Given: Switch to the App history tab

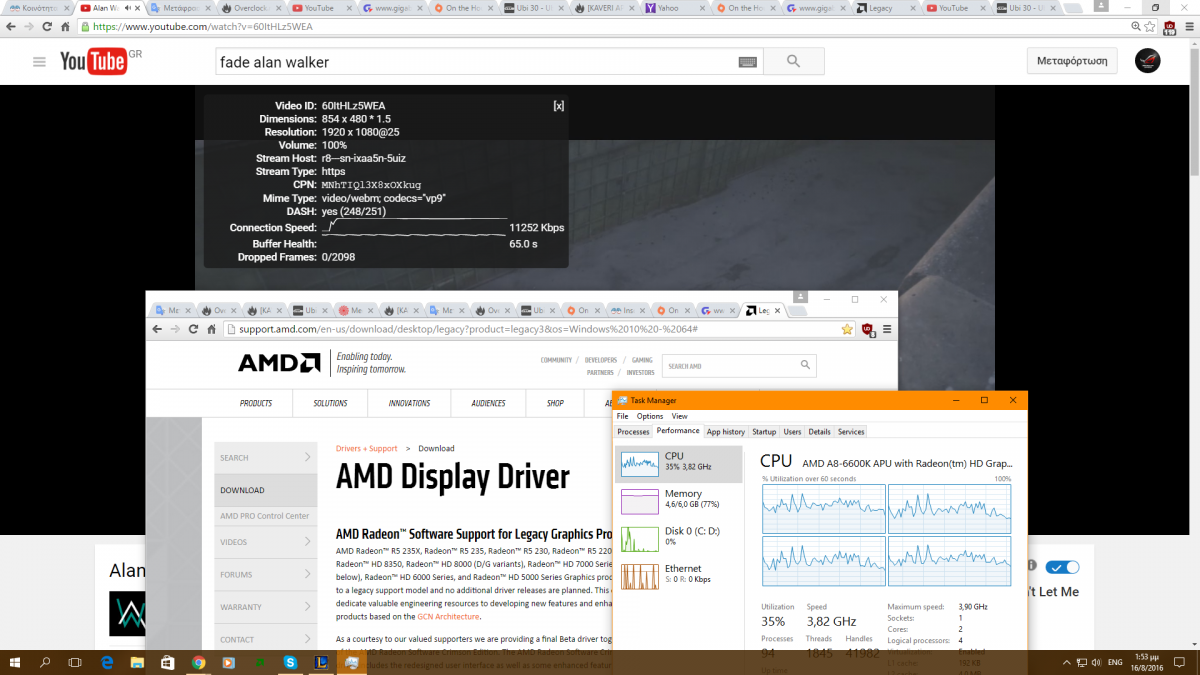Looking at the screenshot, I should click(726, 432).
